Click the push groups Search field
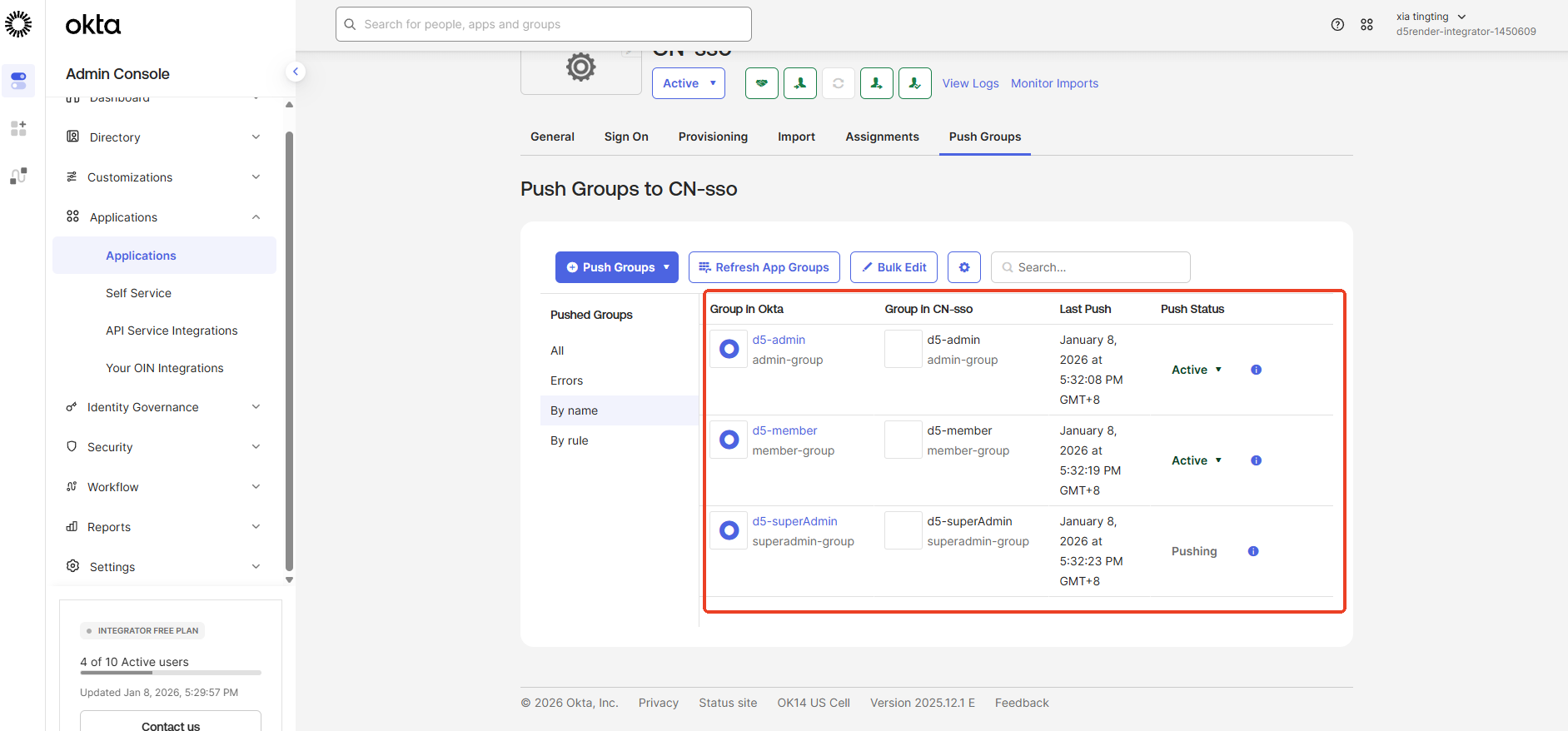This screenshot has height=731, width=1568. [1090, 267]
